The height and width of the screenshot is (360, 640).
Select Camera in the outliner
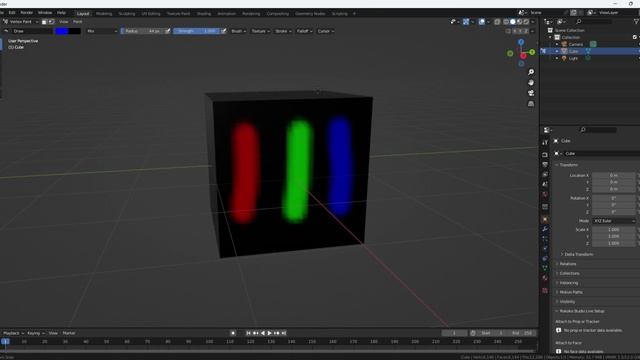coord(576,44)
